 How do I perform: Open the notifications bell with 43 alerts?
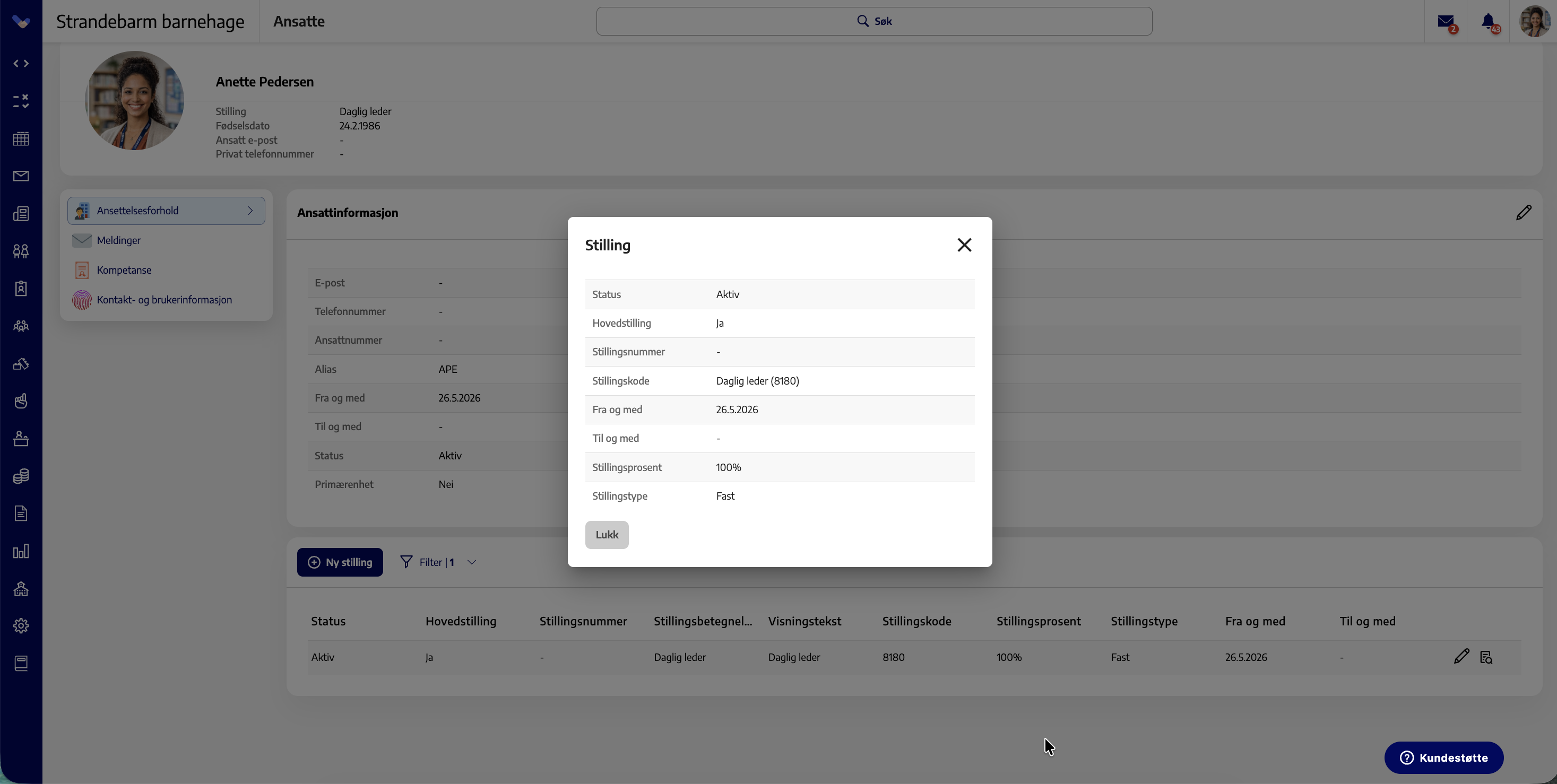point(1489,22)
